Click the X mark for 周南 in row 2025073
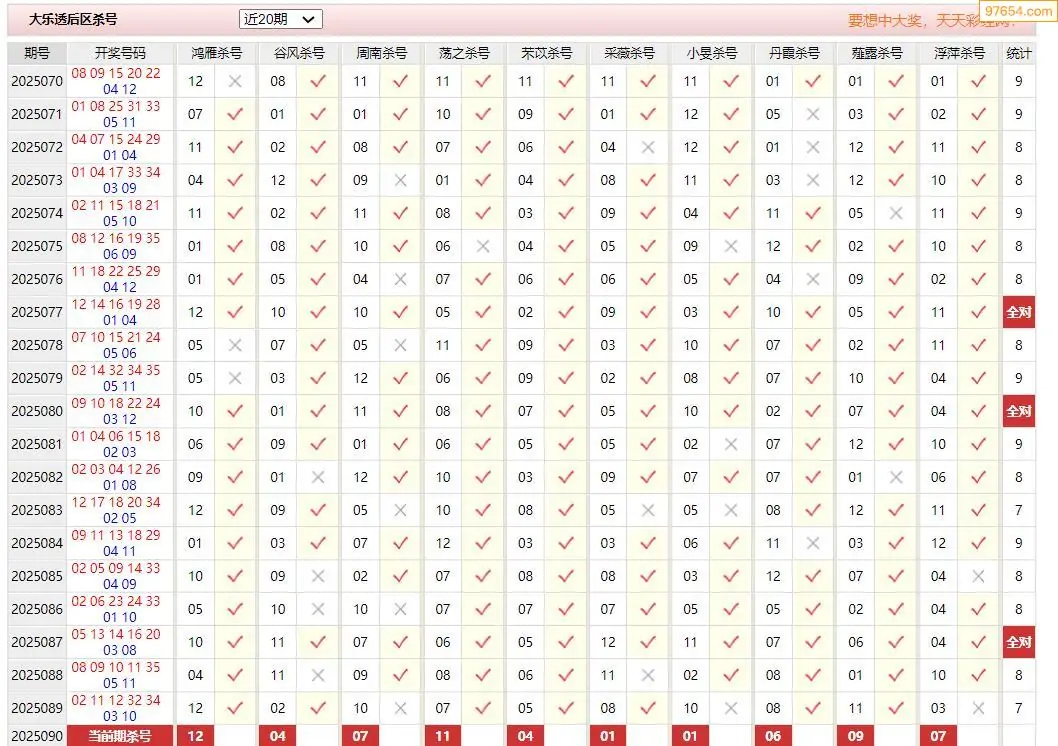Viewport: 1058px width, 746px height. pyautogui.click(x=400, y=181)
